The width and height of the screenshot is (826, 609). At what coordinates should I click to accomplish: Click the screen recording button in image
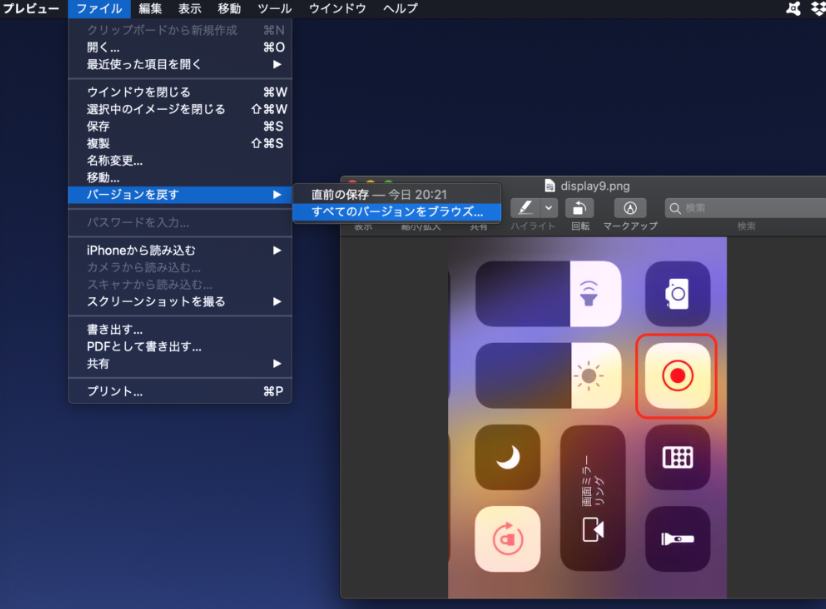pyautogui.click(x=677, y=376)
